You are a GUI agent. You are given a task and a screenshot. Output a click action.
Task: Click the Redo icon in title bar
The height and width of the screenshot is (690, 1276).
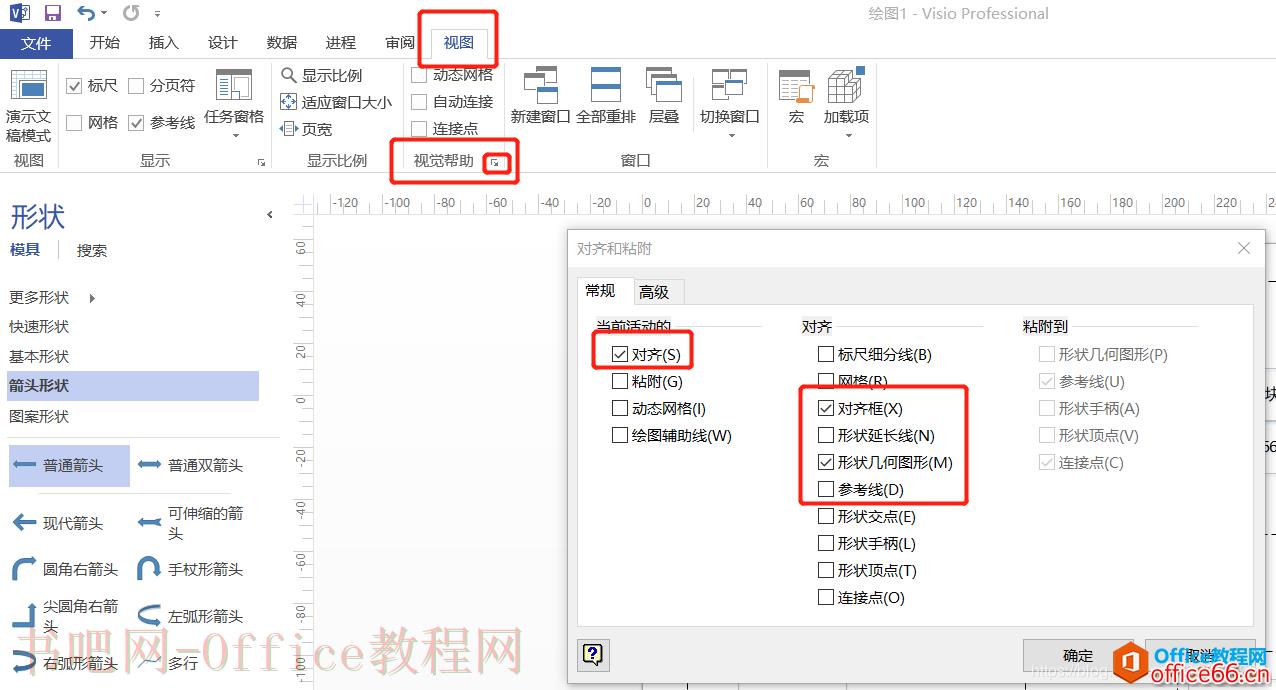131,13
